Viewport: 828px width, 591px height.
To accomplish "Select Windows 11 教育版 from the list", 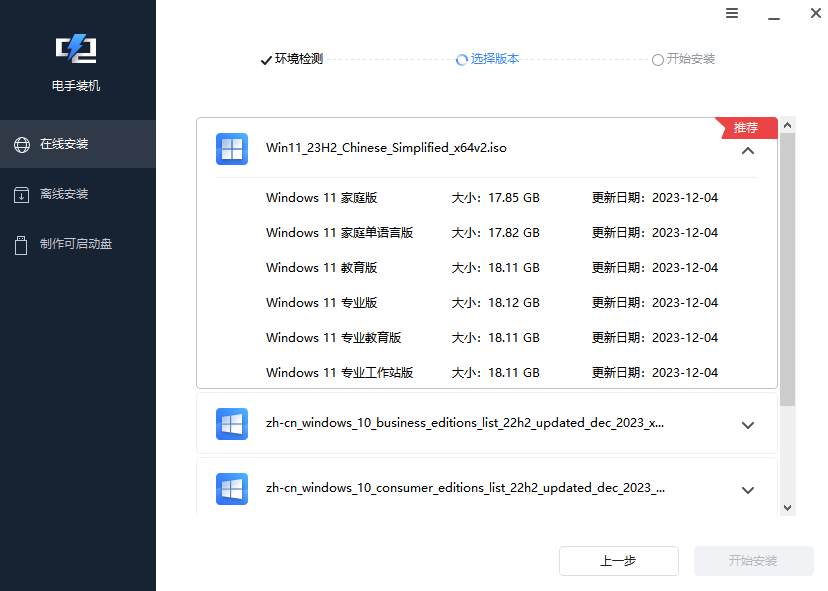I will pyautogui.click(x=318, y=267).
